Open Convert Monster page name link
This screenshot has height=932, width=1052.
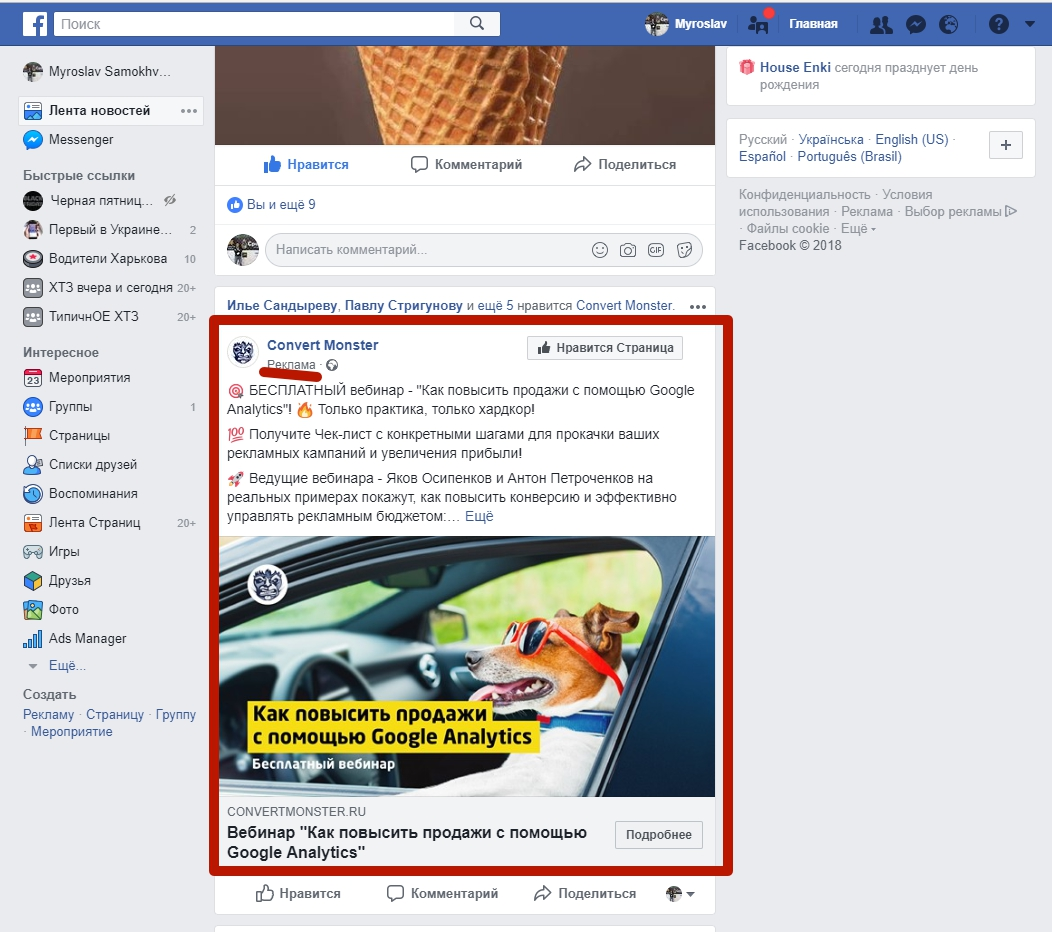click(x=323, y=345)
